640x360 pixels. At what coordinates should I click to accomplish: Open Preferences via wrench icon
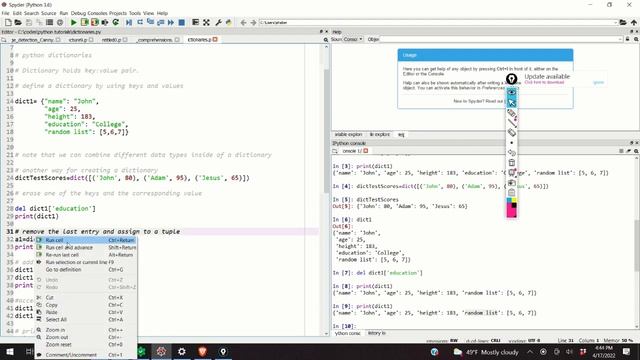218,22
